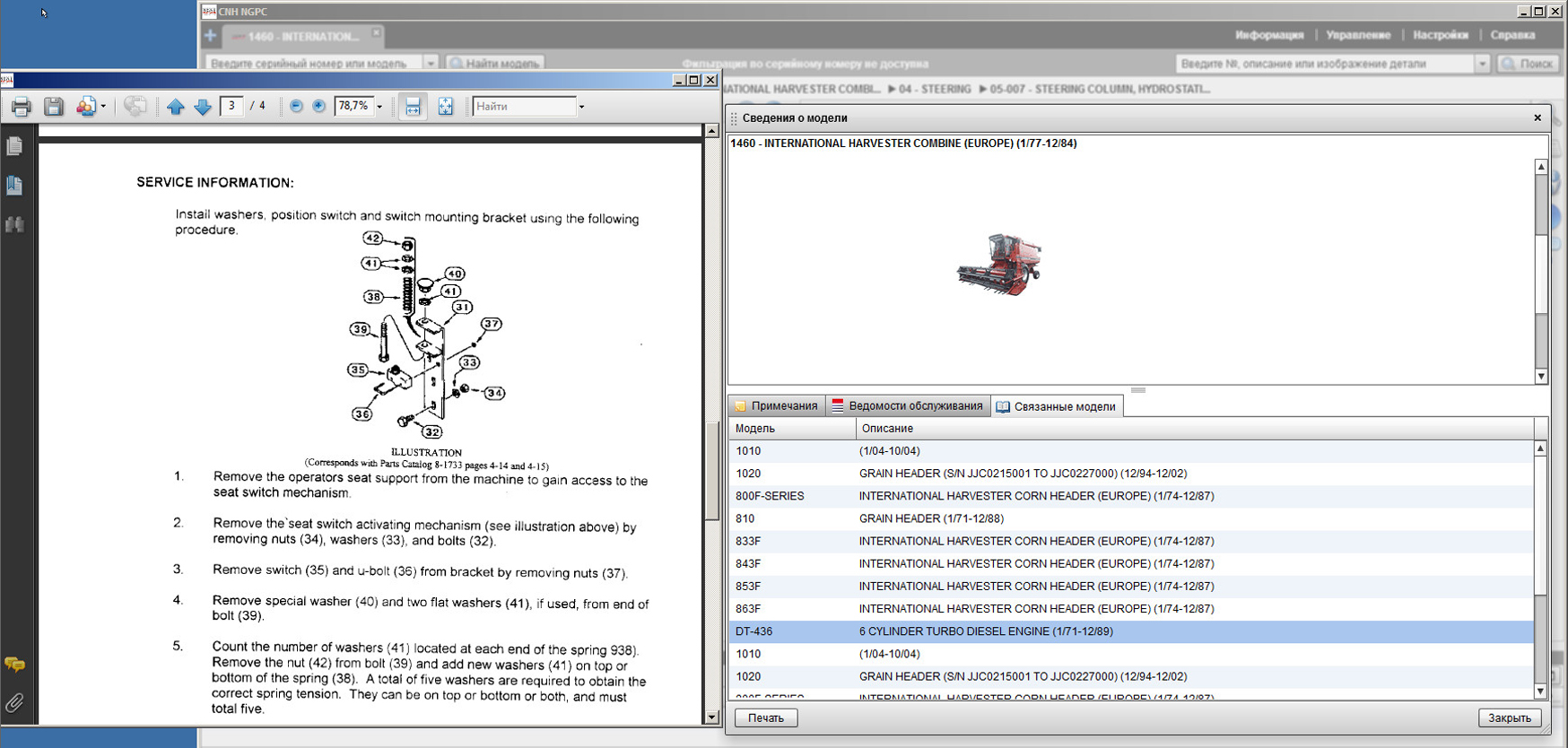Zoom out with the minus magnifier icon
Image resolution: width=1568 pixels, height=748 pixels.
pyautogui.click(x=296, y=106)
